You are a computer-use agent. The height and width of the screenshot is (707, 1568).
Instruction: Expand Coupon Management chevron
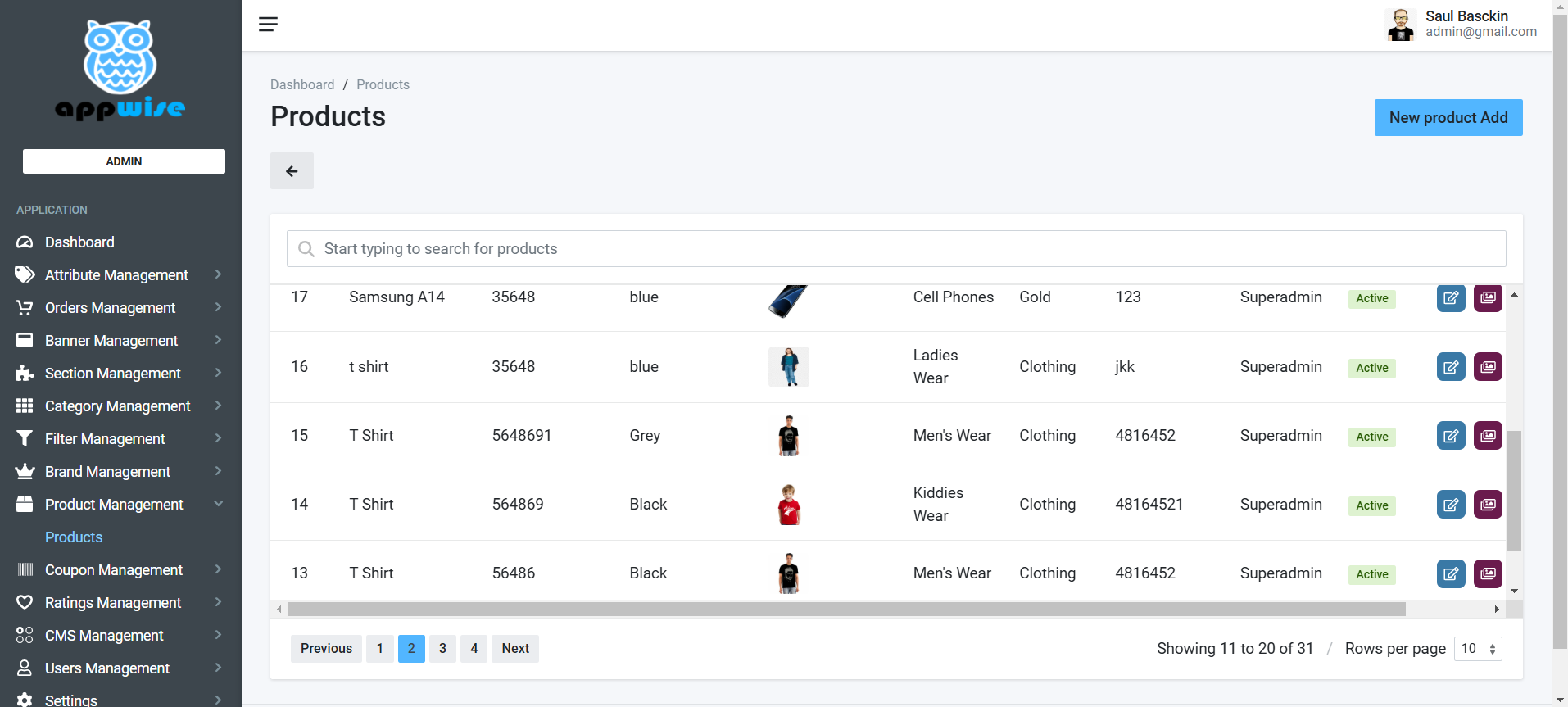(218, 569)
